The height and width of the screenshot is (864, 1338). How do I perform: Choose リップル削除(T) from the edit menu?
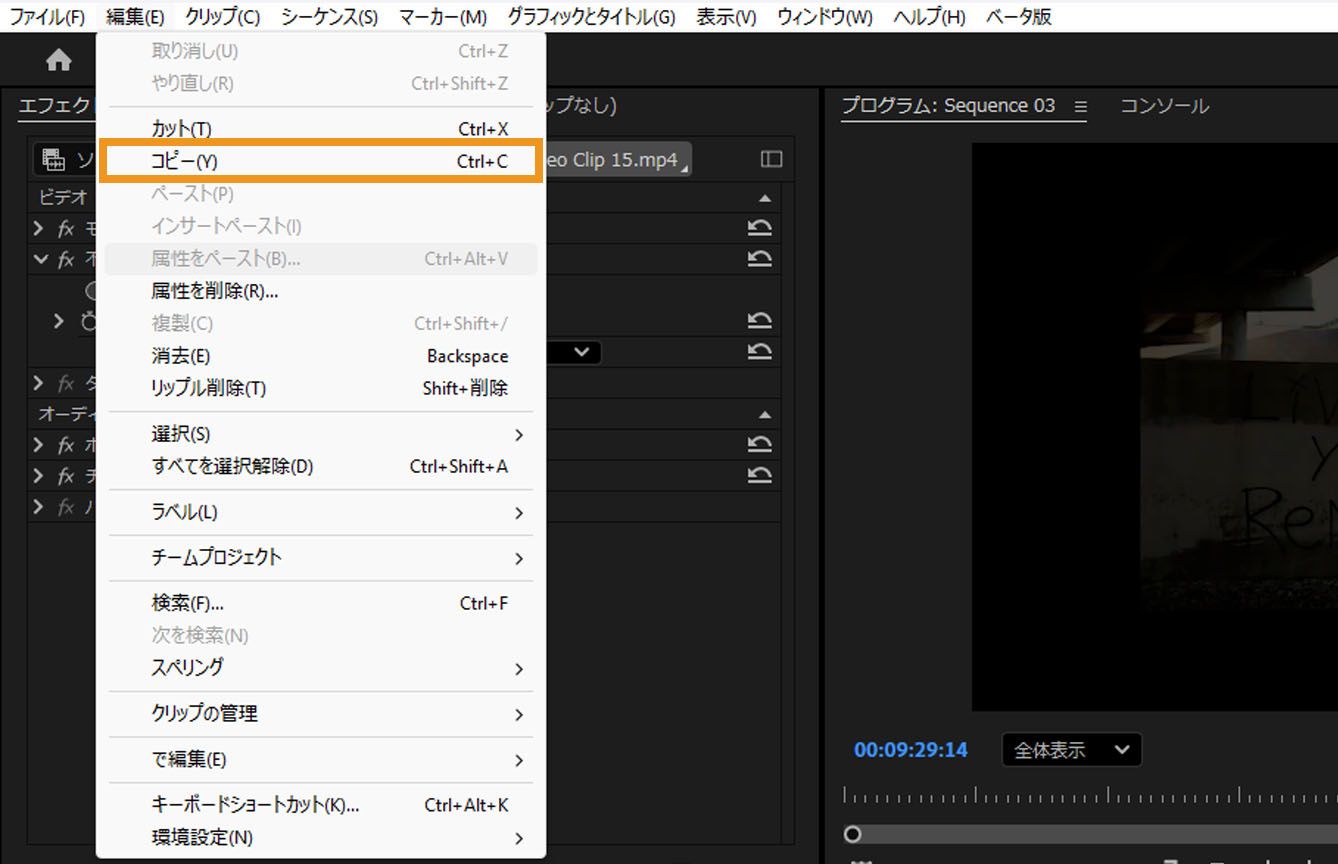(321, 388)
